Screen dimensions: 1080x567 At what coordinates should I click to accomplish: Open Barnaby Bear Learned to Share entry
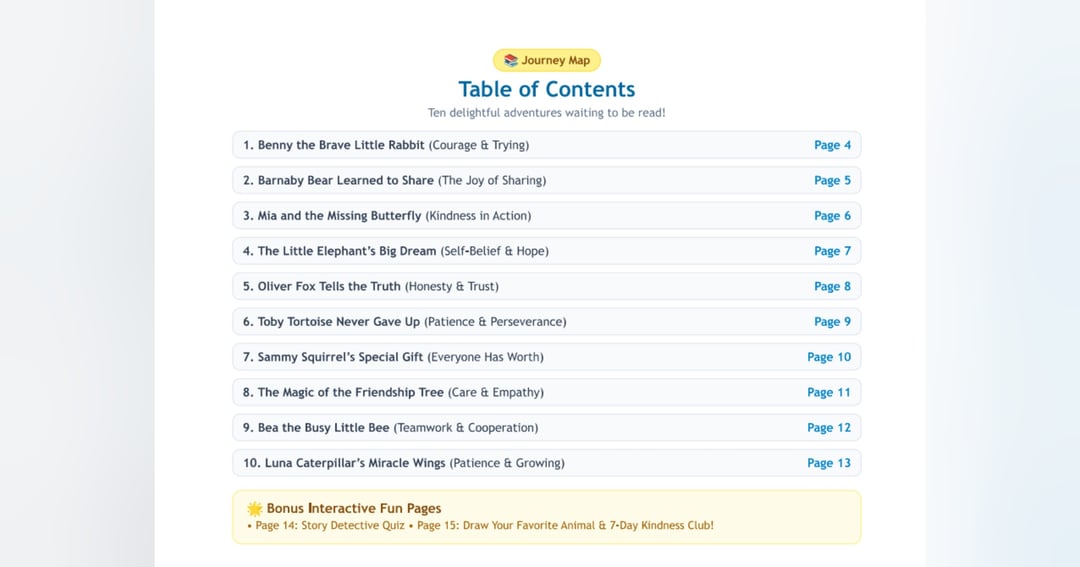[547, 181]
